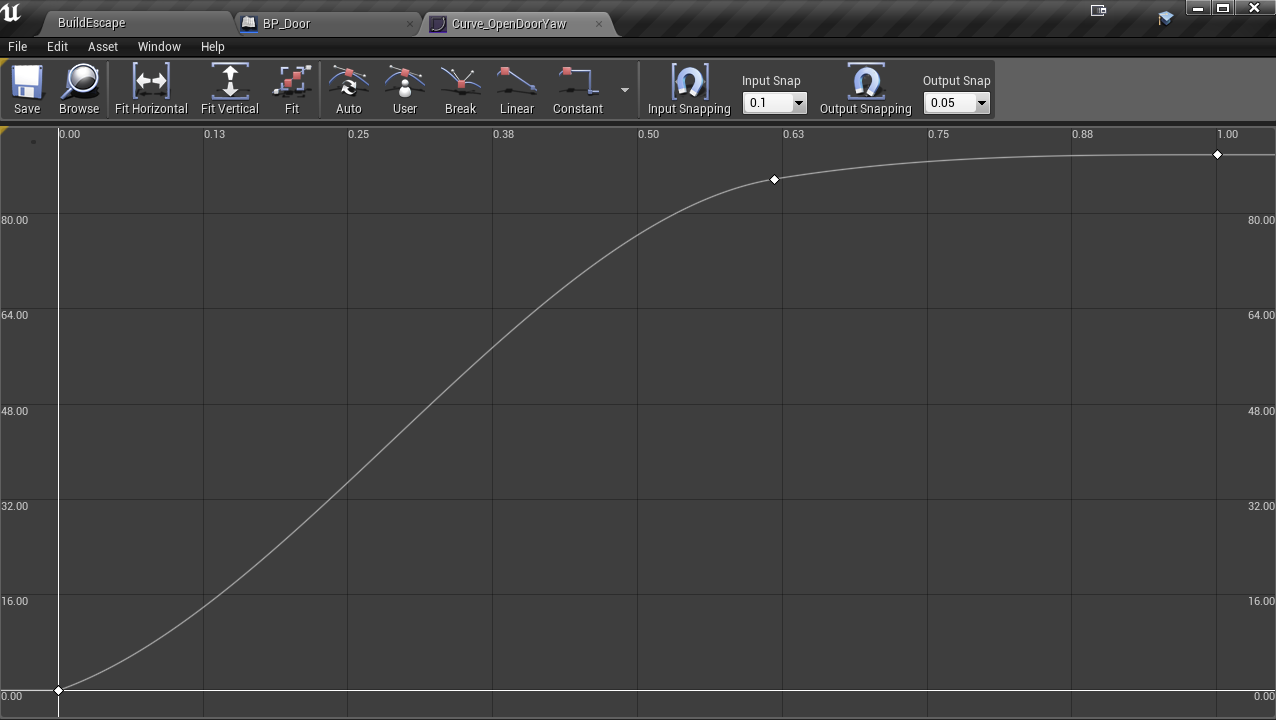Open the Output Snap value dropdown
1276x720 pixels.
pyautogui.click(x=980, y=103)
